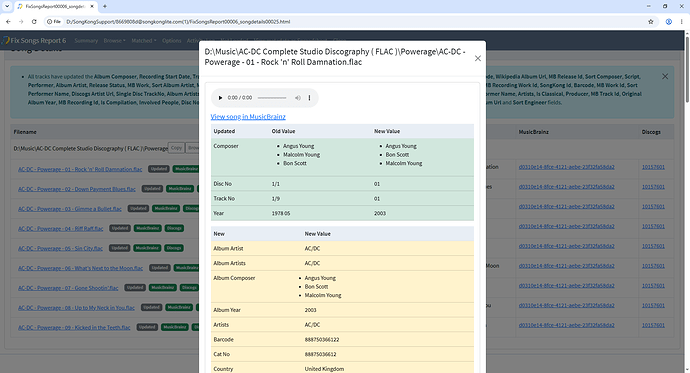690x373 pixels.
Task: Select the FixSongsReport00006 browser tab
Action: coord(56,7)
